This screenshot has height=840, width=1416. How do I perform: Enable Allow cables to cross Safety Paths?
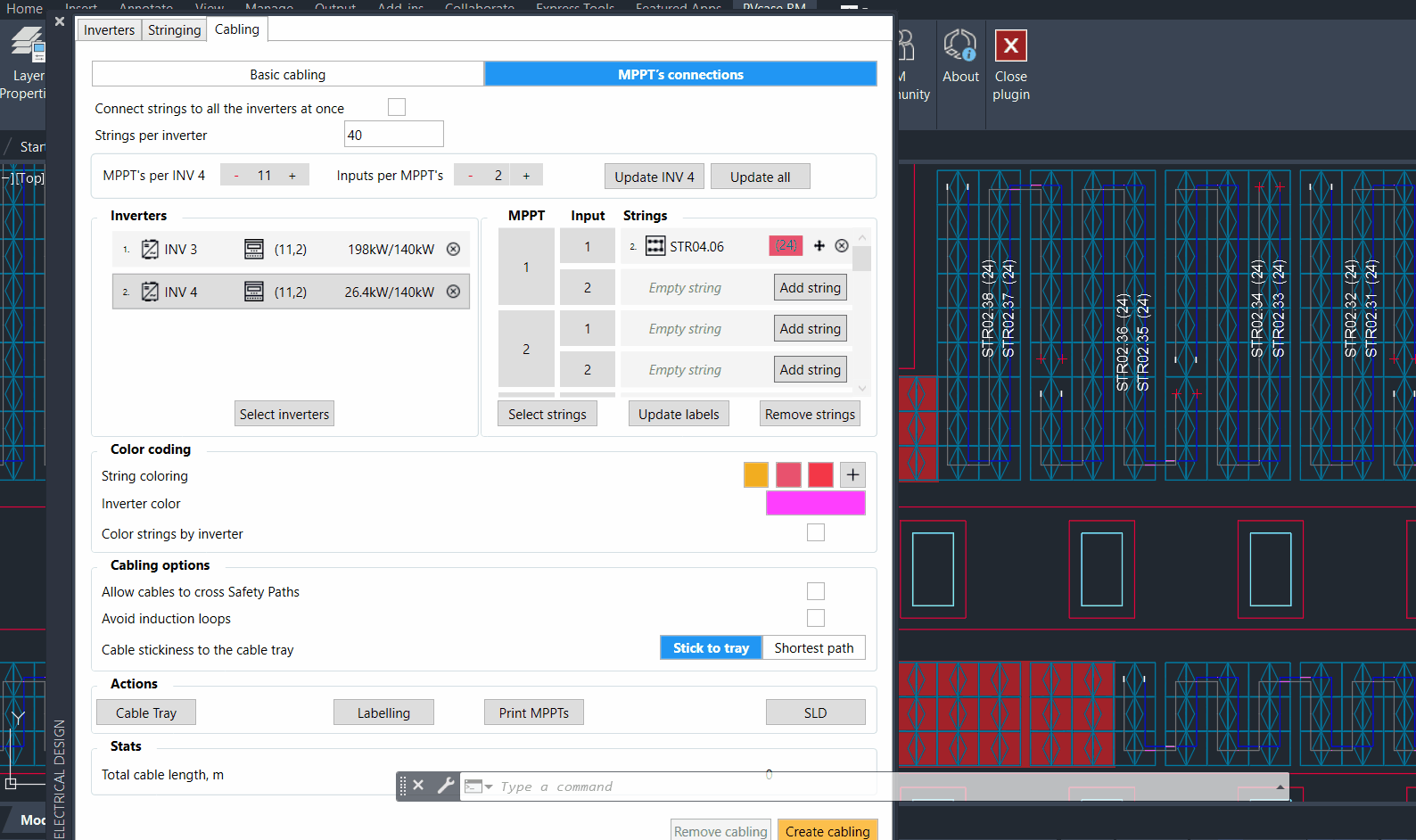tap(815, 591)
